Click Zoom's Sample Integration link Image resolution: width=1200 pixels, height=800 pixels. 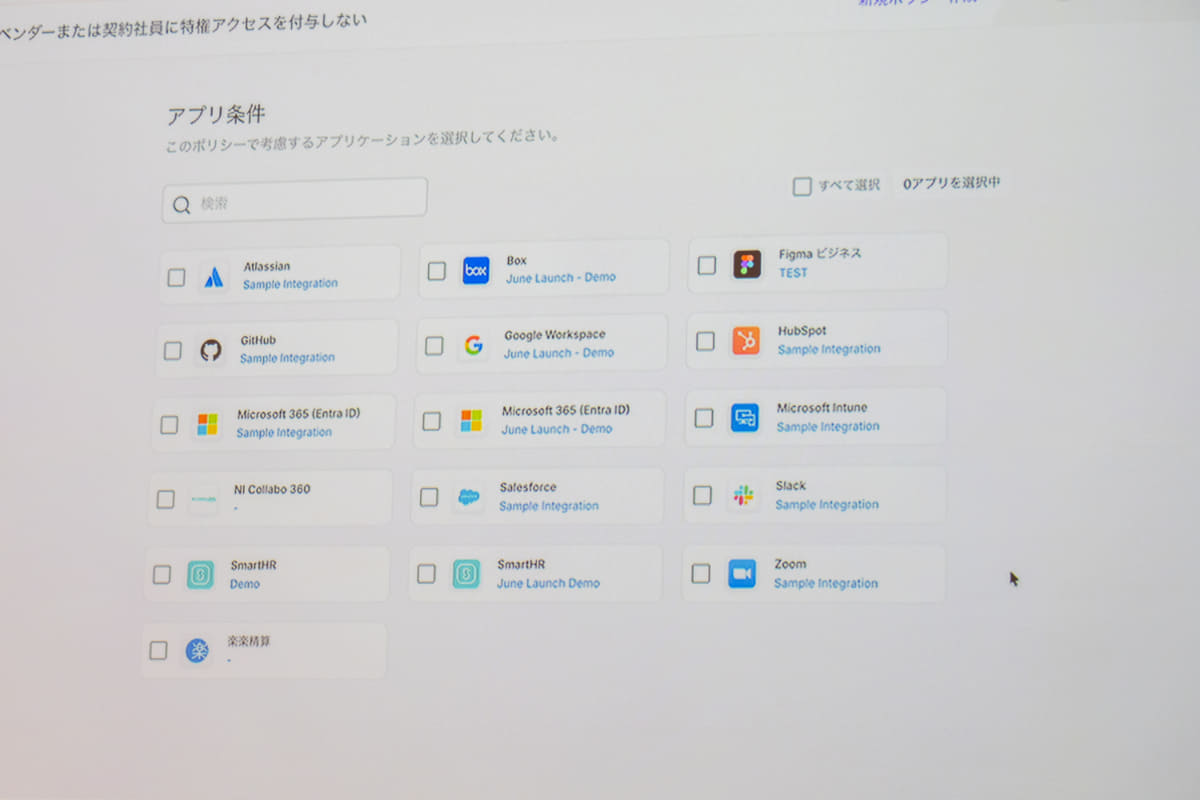coord(825,583)
